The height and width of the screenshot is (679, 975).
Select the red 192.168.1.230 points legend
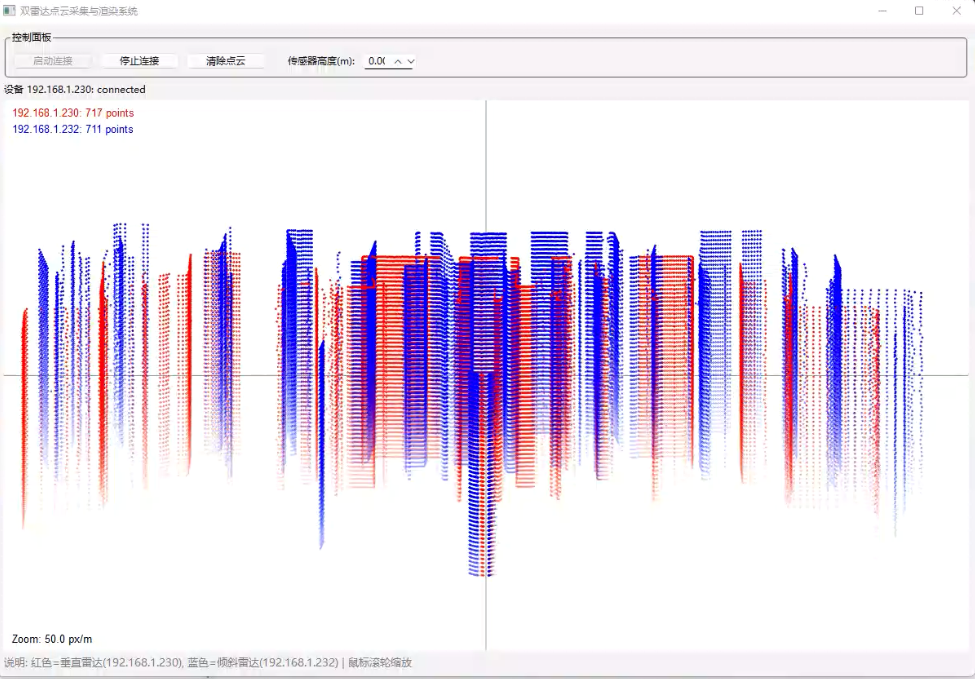click(x=73, y=113)
